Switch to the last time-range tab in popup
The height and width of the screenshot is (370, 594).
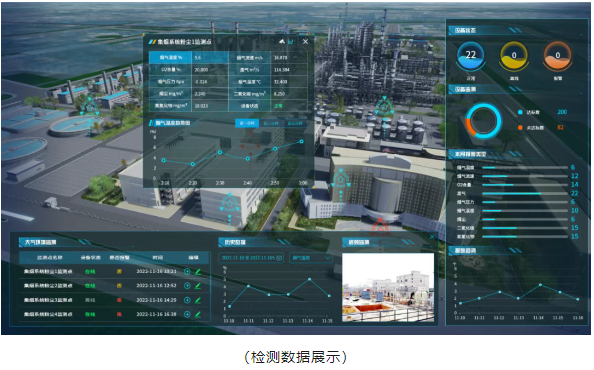tap(295, 123)
